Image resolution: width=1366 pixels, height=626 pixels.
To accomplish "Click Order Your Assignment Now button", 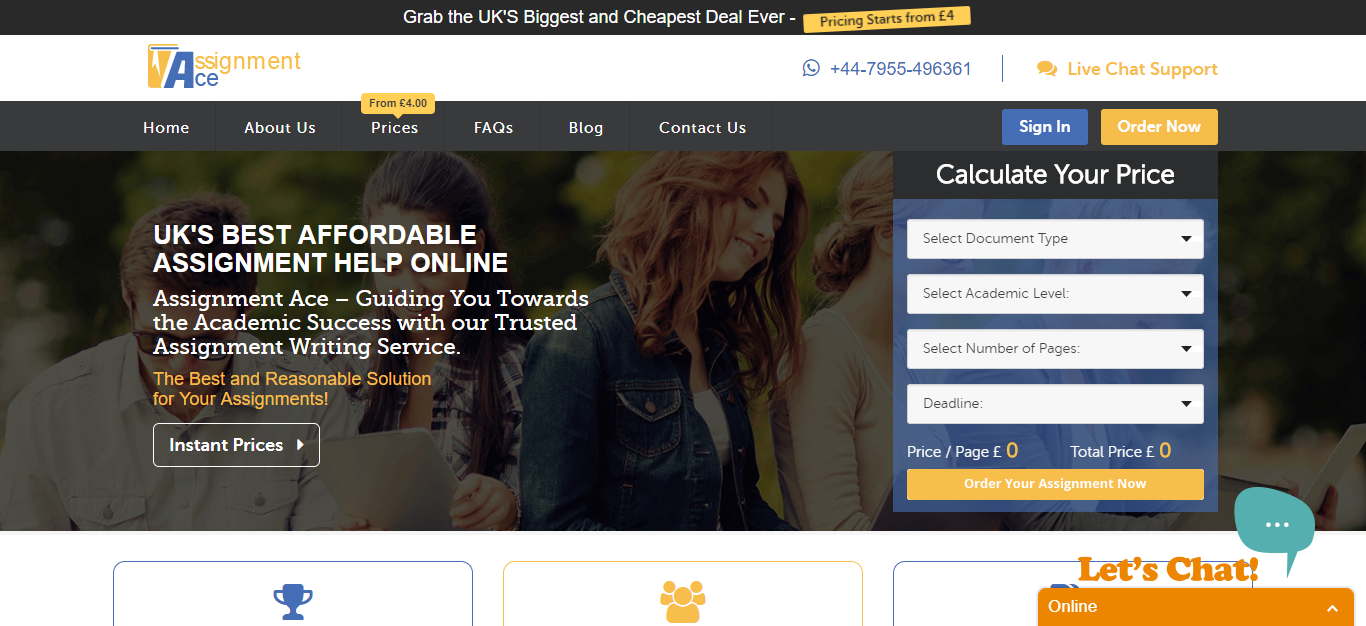I will [x=1055, y=484].
